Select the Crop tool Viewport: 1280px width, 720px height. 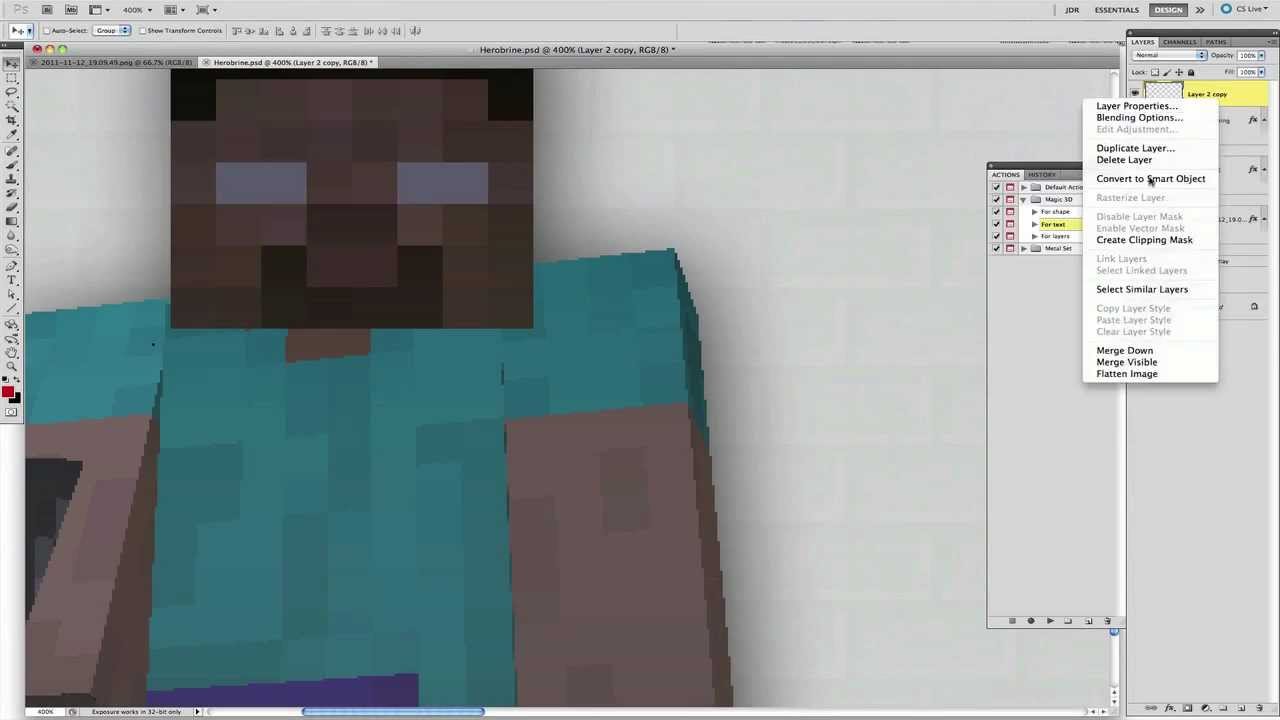tap(11, 119)
